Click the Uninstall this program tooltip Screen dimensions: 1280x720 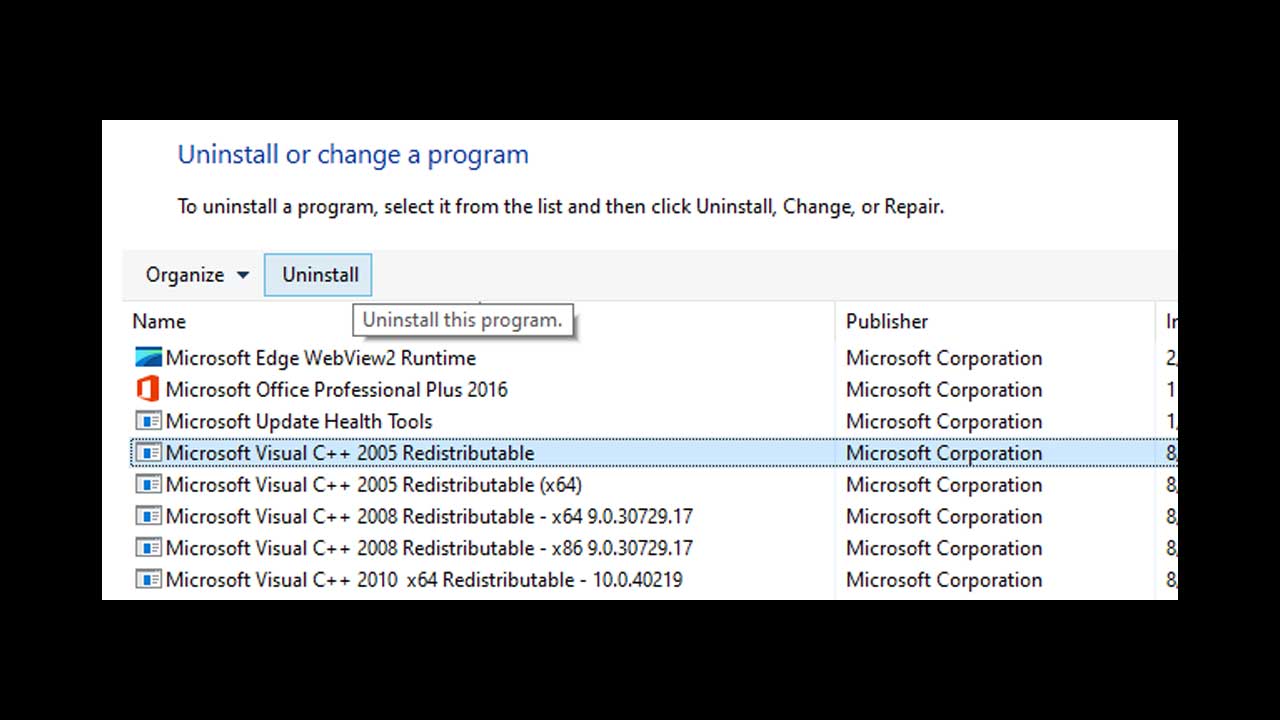coord(463,320)
